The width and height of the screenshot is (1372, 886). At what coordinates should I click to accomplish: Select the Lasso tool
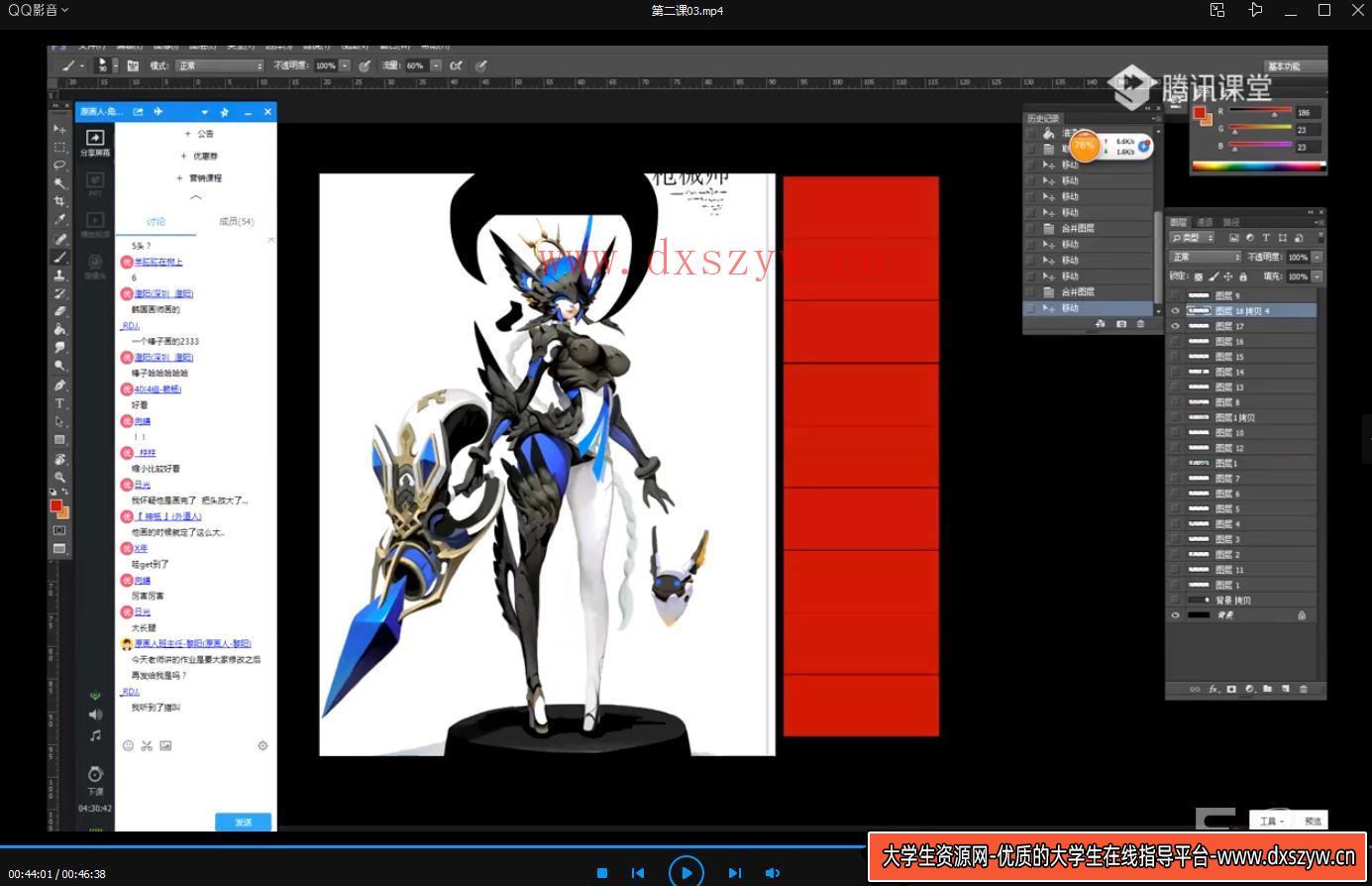tap(59, 165)
